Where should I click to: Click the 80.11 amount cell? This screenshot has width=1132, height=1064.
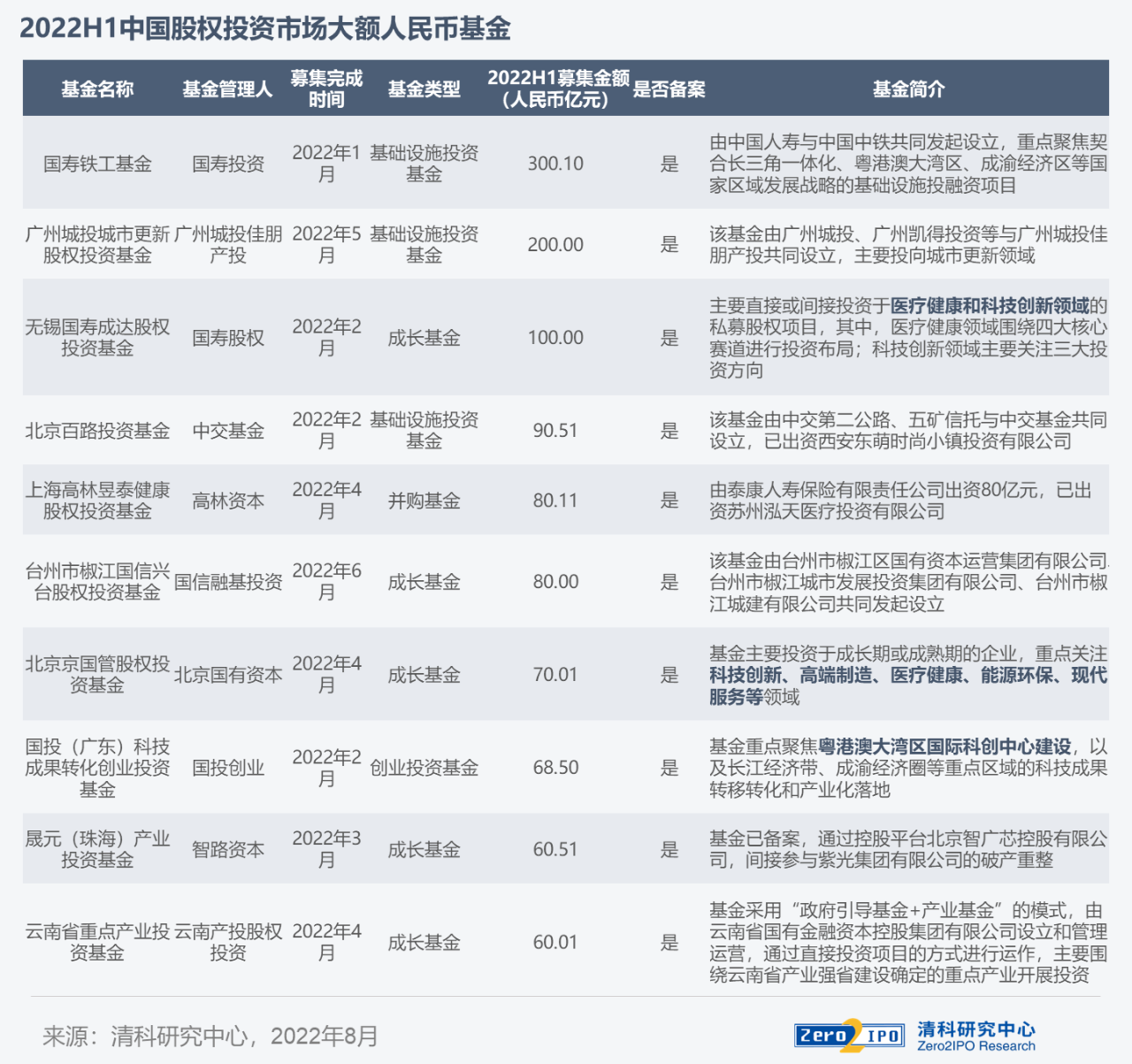tap(555, 501)
